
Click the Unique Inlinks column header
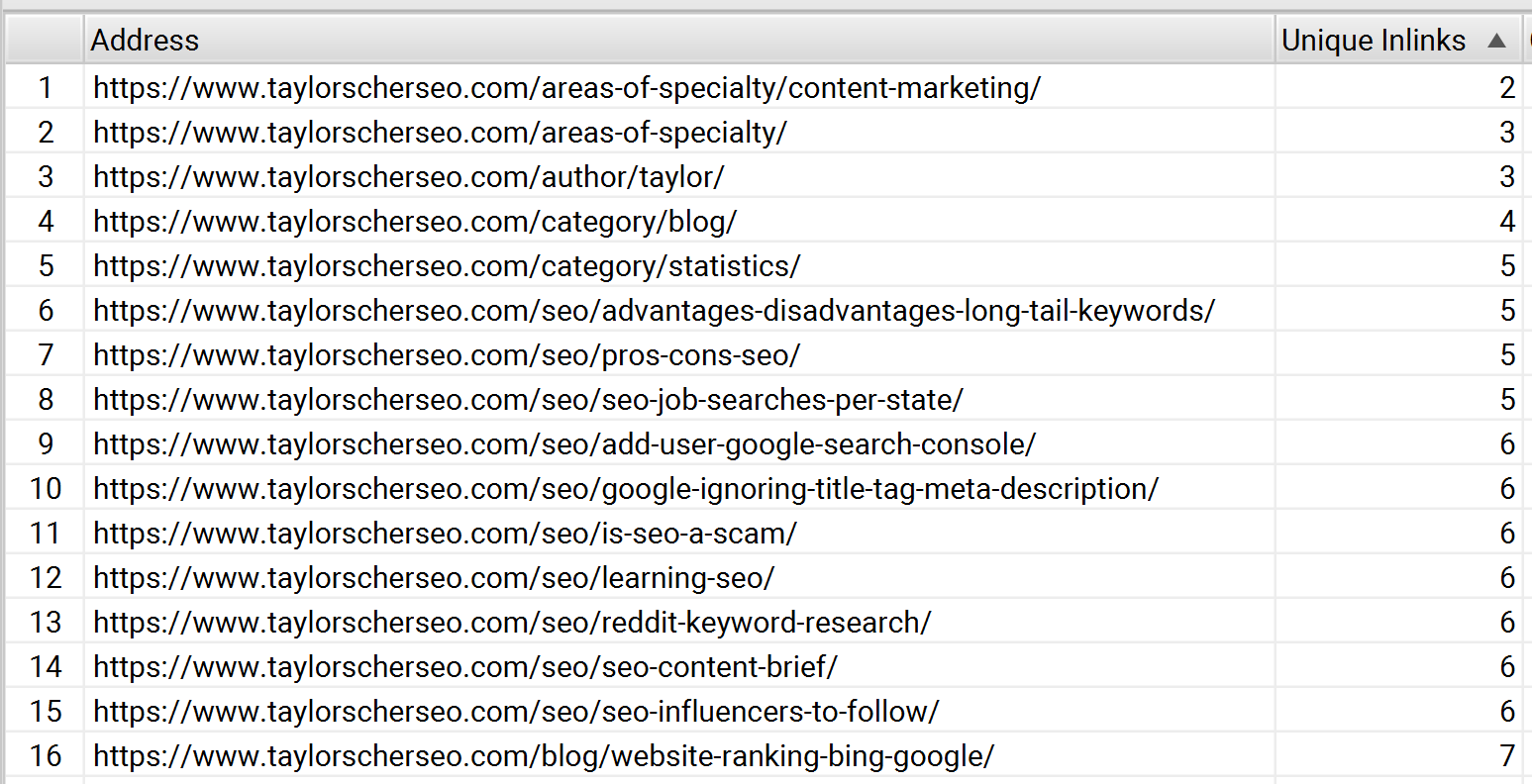[x=1398, y=40]
